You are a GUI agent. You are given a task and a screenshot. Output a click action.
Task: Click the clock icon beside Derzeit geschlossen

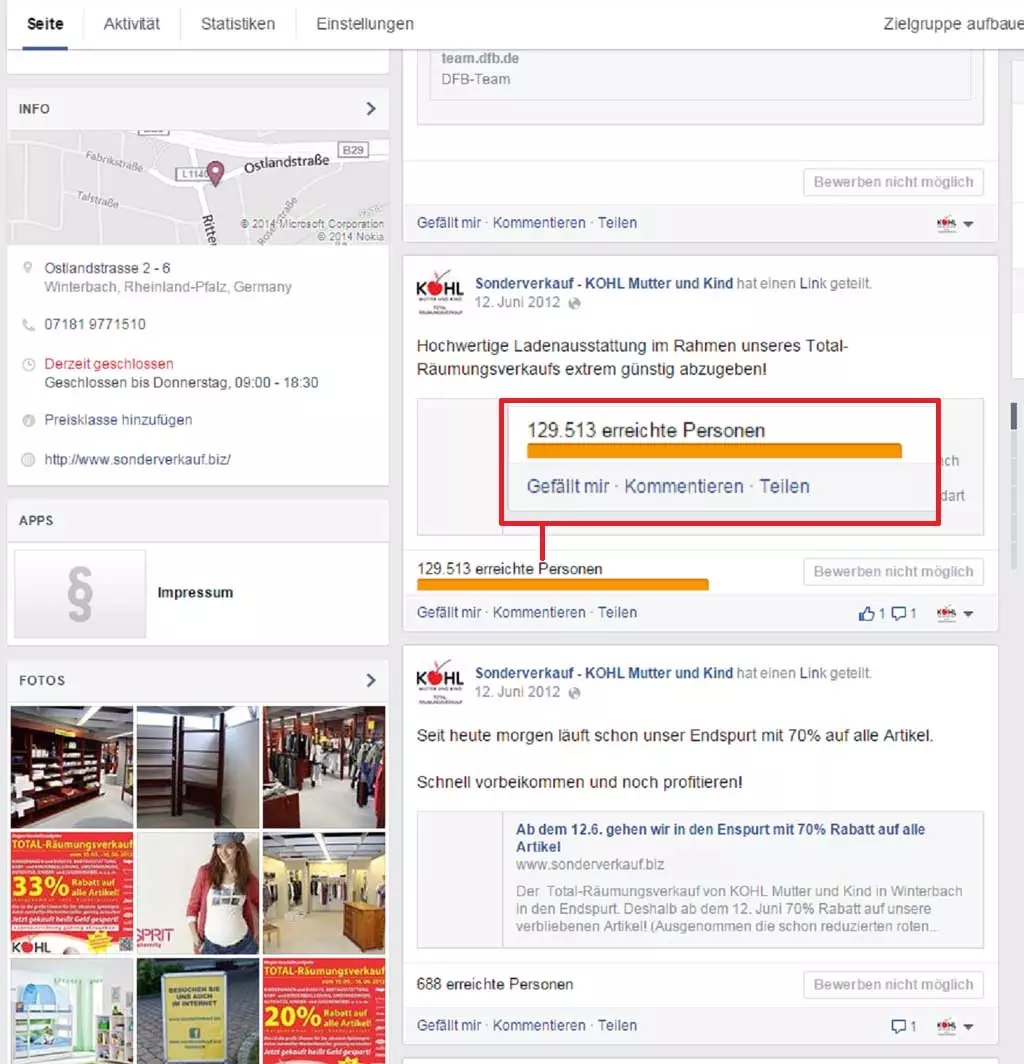29,364
